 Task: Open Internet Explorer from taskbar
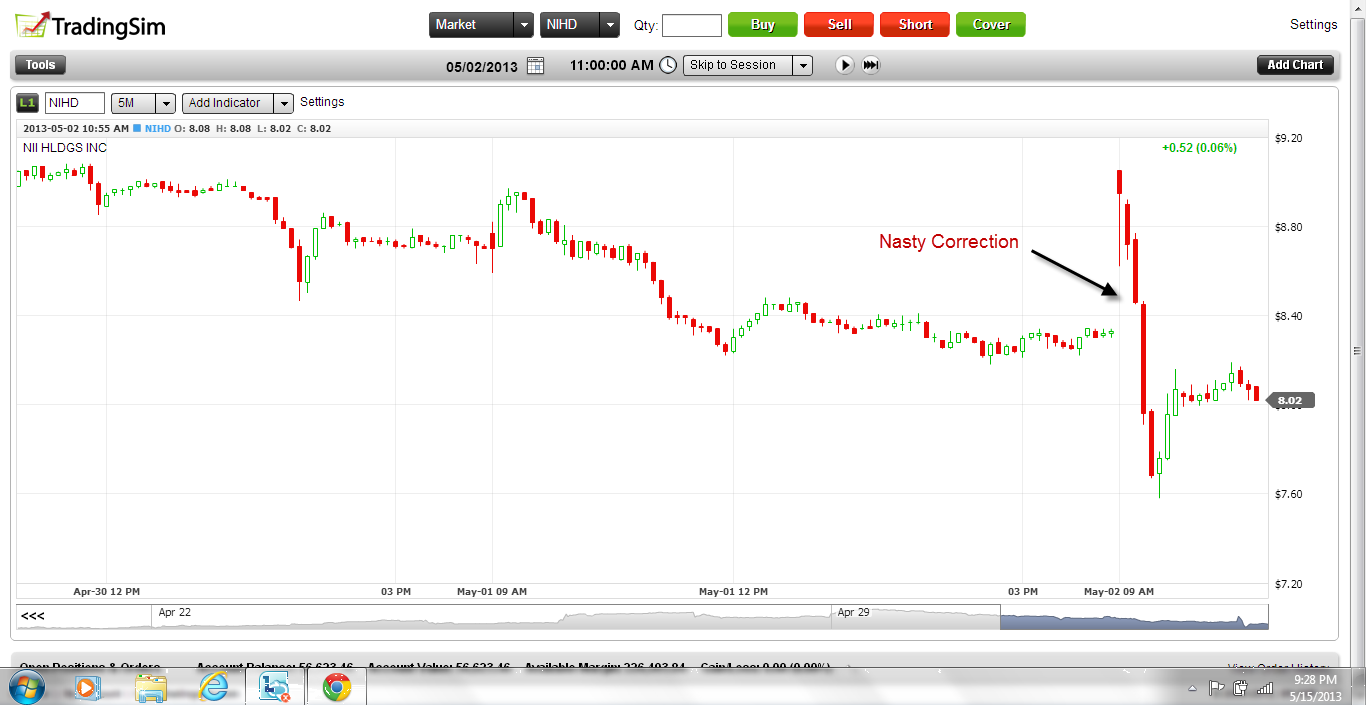213,687
